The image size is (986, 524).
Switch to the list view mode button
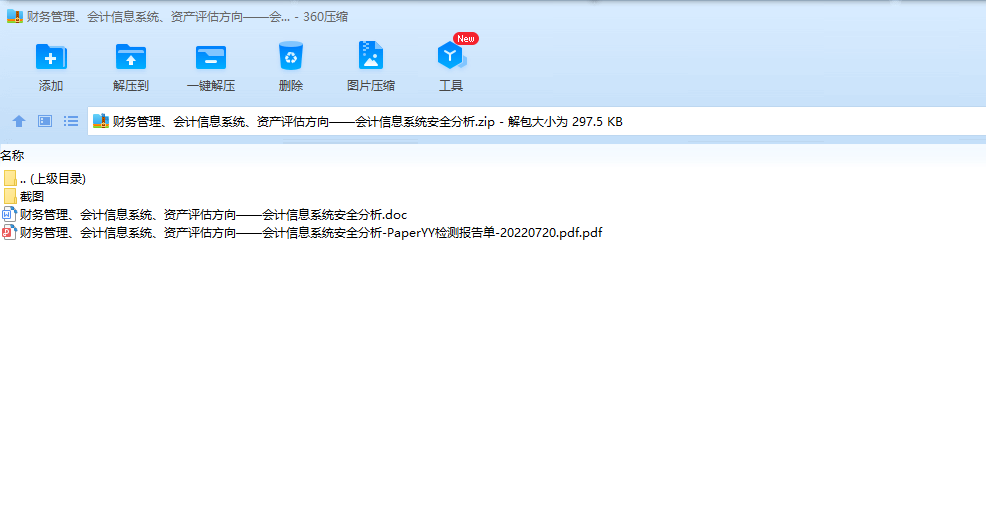pyautogui.click(x=71, y=121)
